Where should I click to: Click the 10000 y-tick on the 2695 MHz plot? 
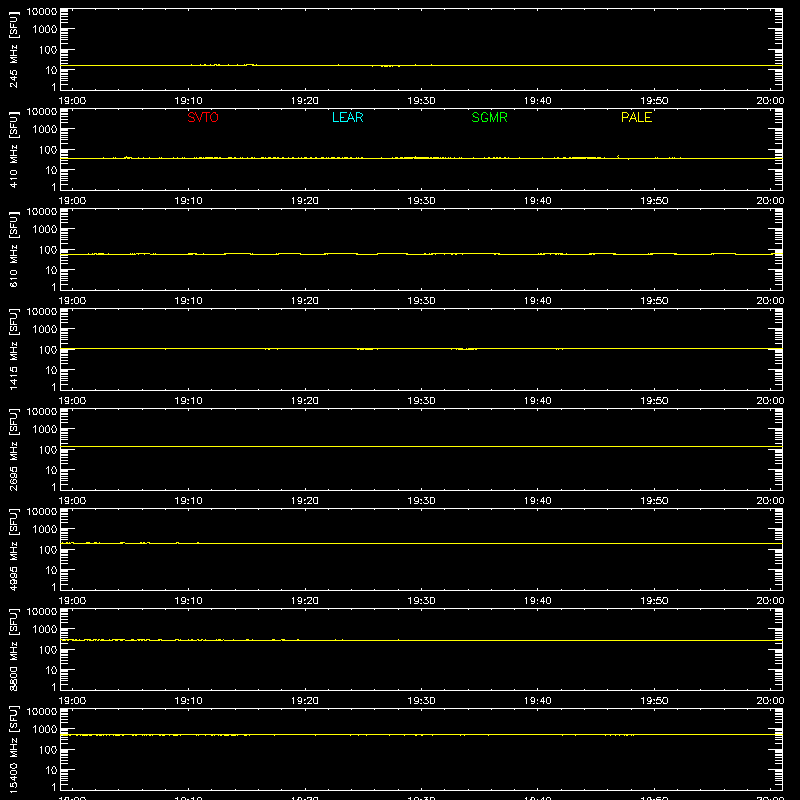click(42, 411)
